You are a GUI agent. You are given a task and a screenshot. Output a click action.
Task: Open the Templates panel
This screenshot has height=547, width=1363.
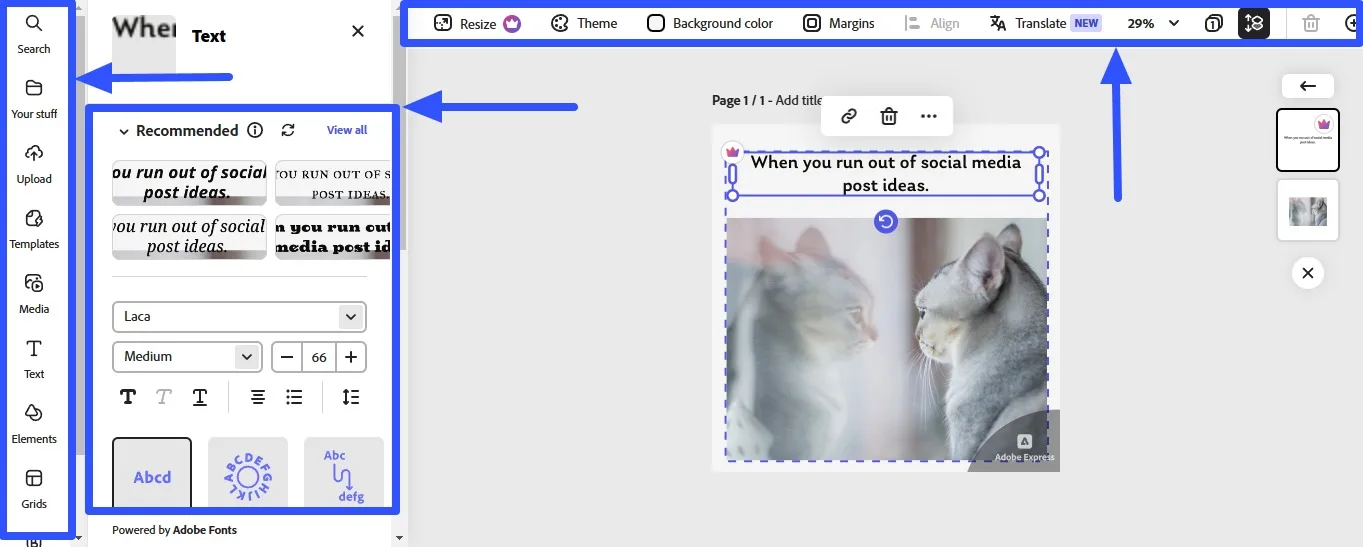(x=34, y=228)
